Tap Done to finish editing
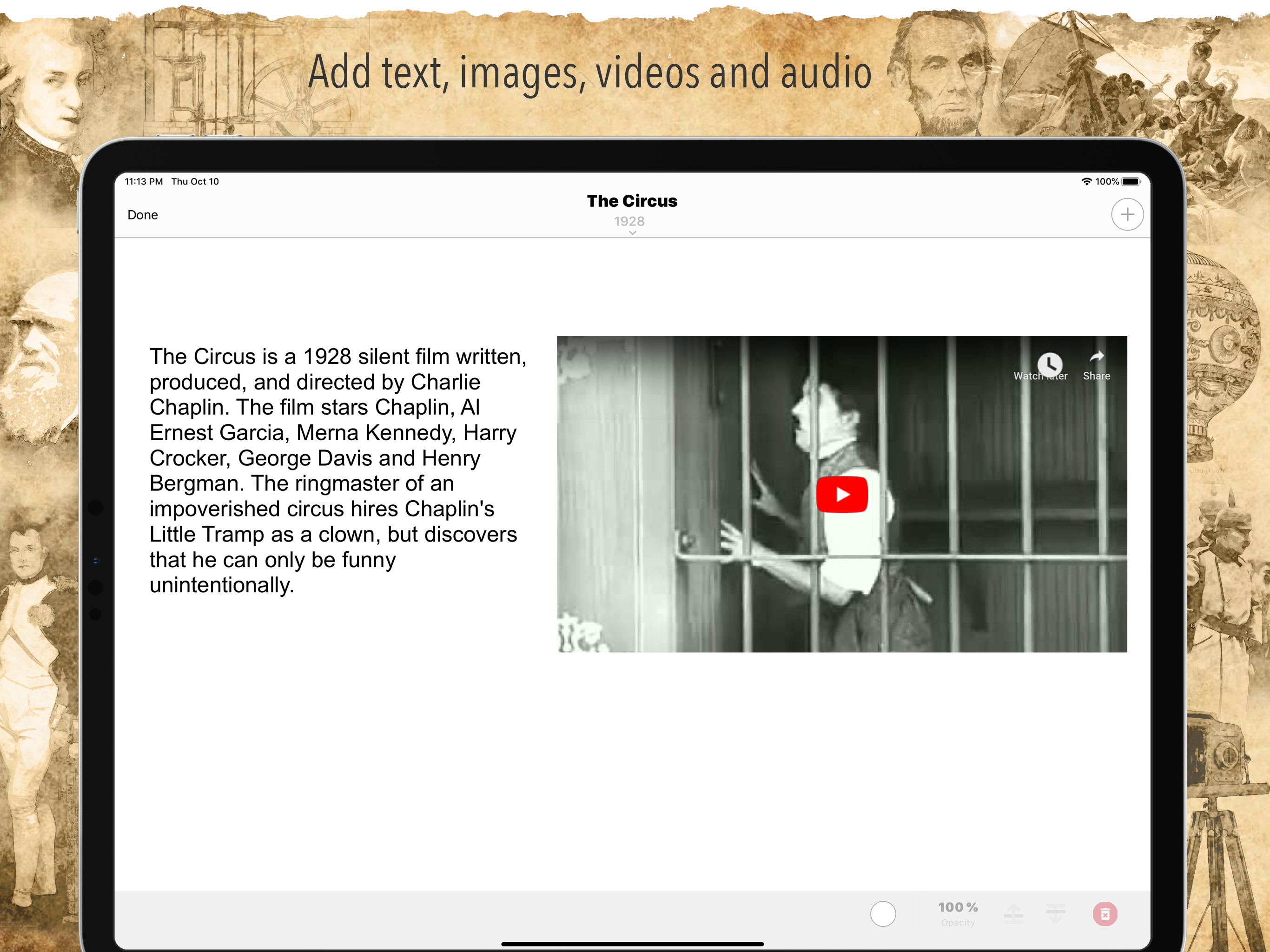 pyautogui.click(x=142, y=215)
